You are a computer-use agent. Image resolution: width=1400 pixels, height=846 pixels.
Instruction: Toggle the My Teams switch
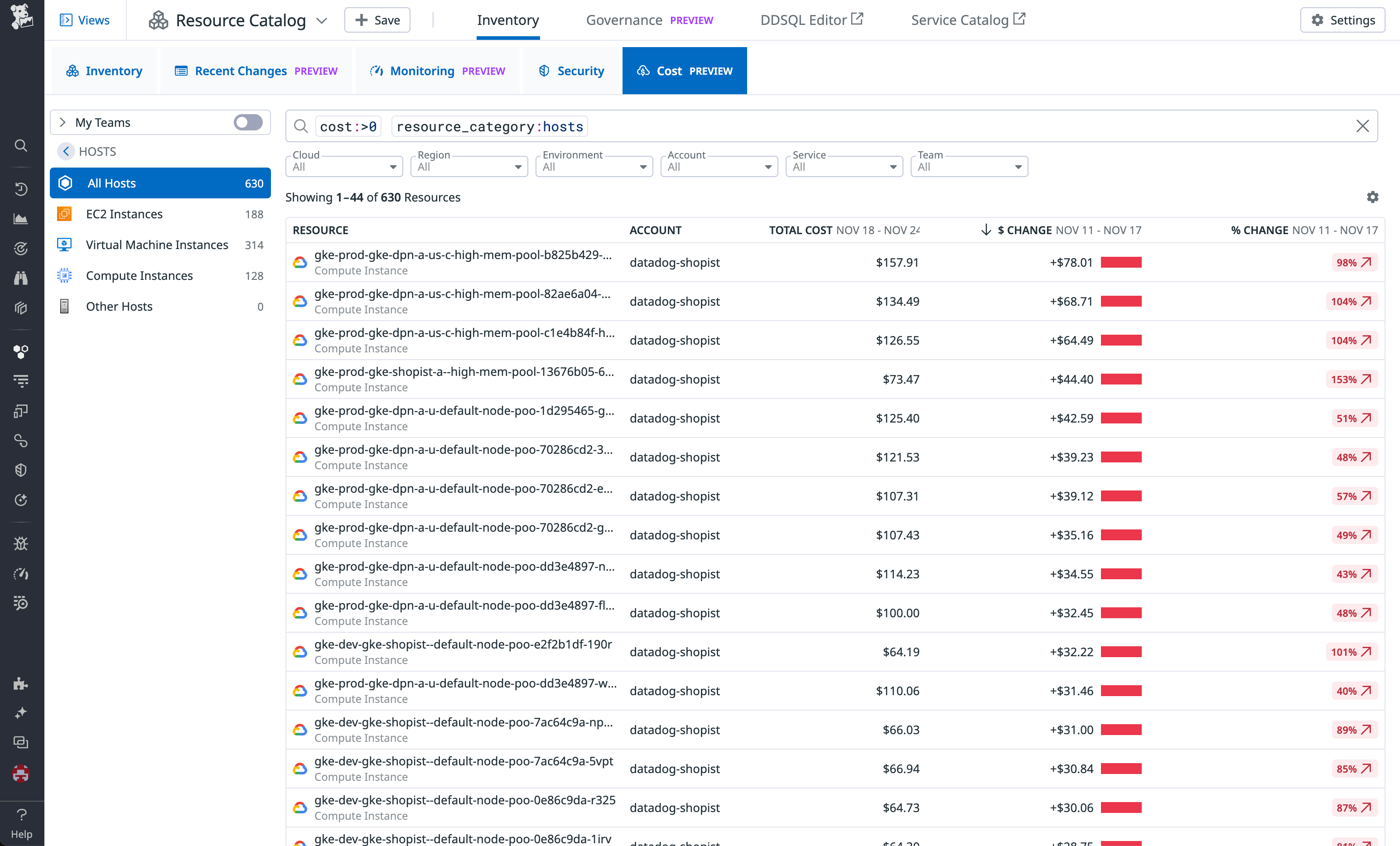coord(248,122)
